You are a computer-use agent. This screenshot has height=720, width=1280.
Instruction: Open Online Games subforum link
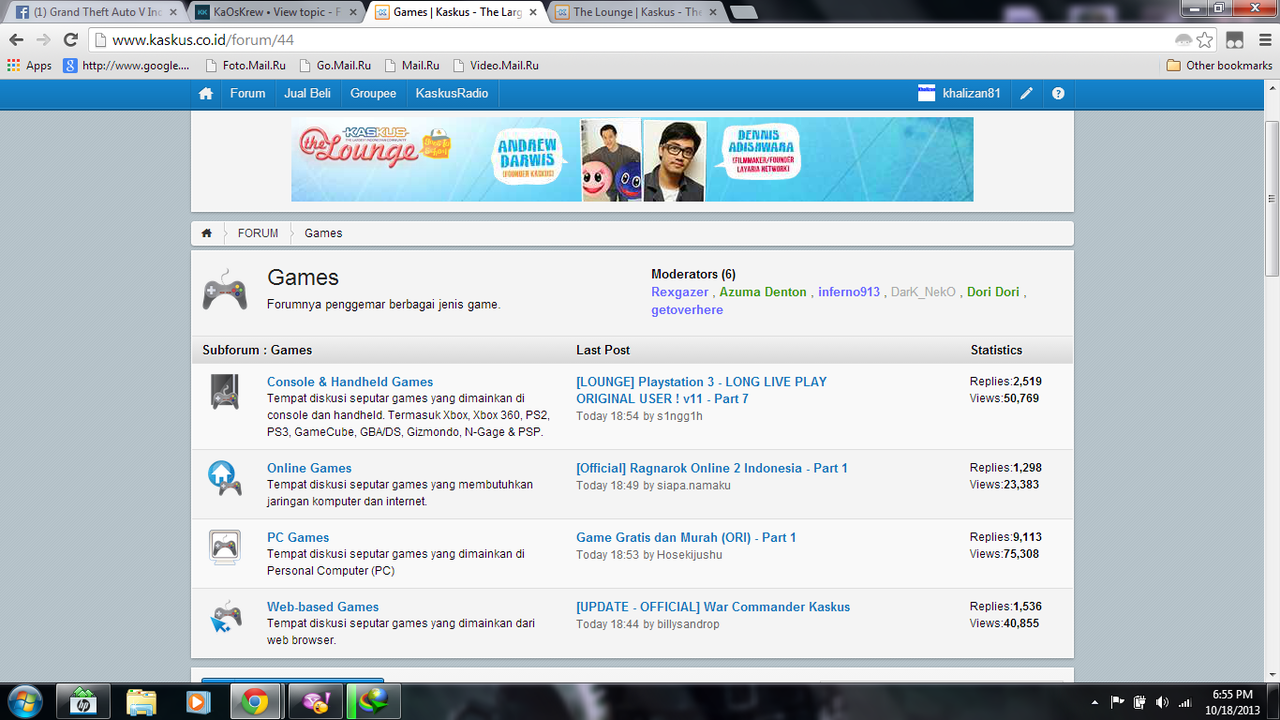[x=309, y=468]
